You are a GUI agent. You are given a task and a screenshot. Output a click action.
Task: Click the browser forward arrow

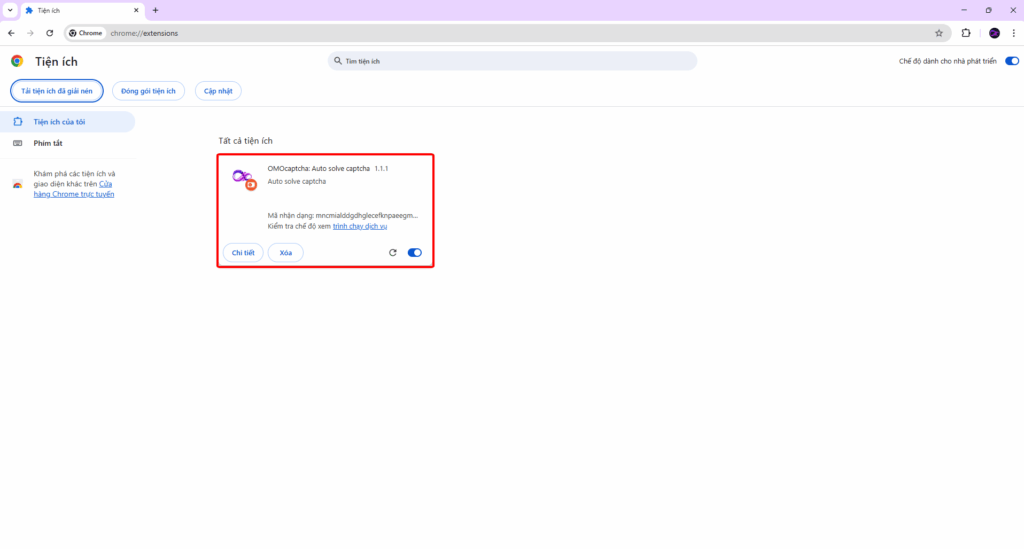(30, 33)
